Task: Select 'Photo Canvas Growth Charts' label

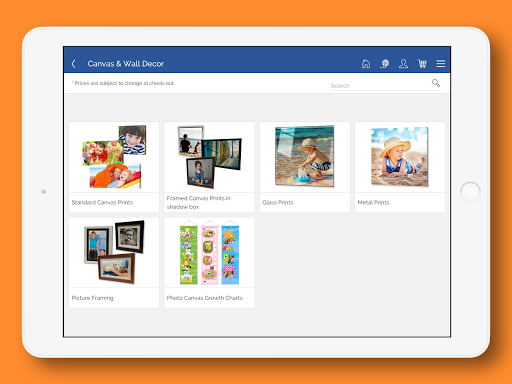Action: [205, 298]
